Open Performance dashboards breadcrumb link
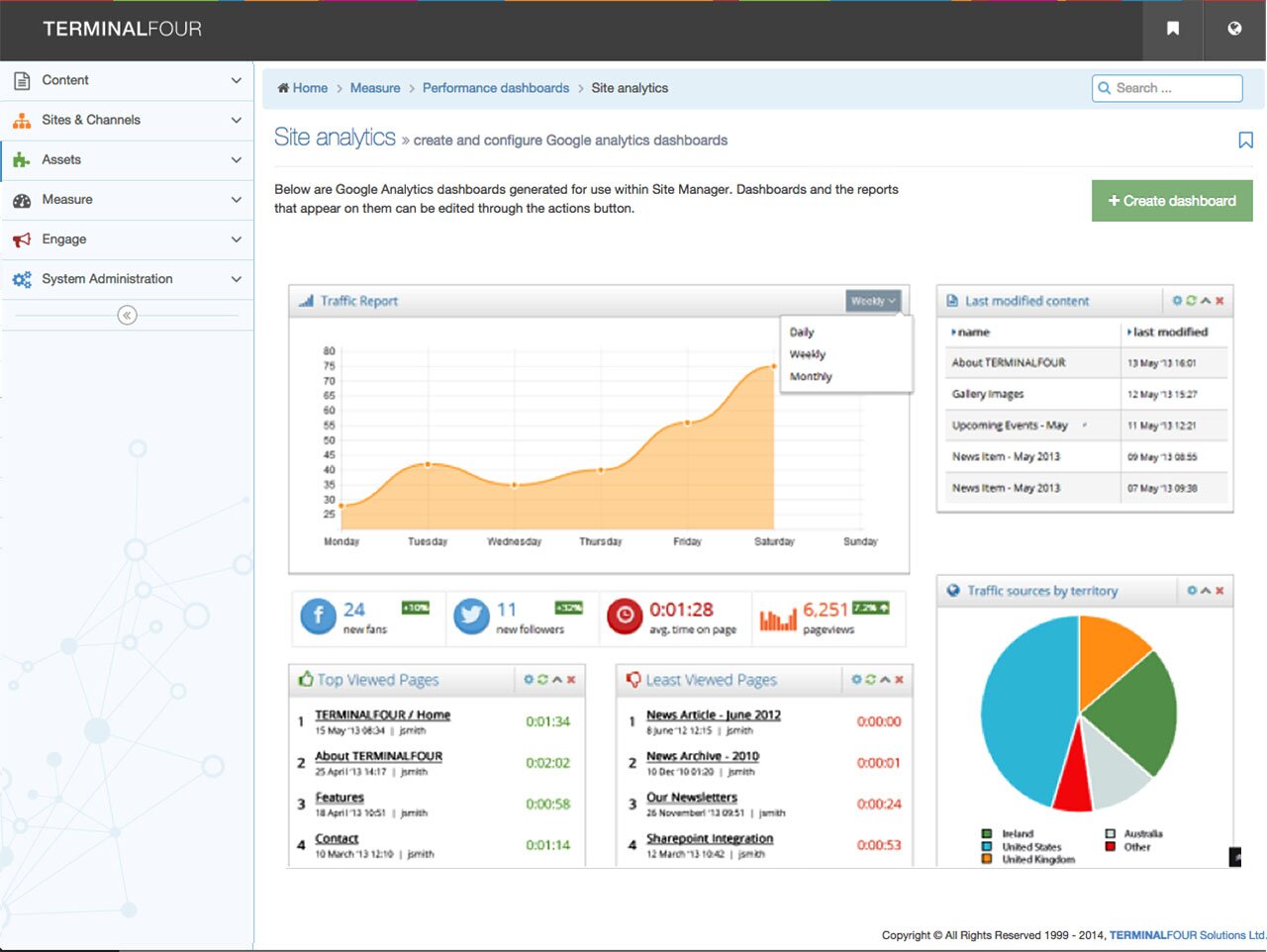Screen dimensions: 1267x952 pos(496,88)
